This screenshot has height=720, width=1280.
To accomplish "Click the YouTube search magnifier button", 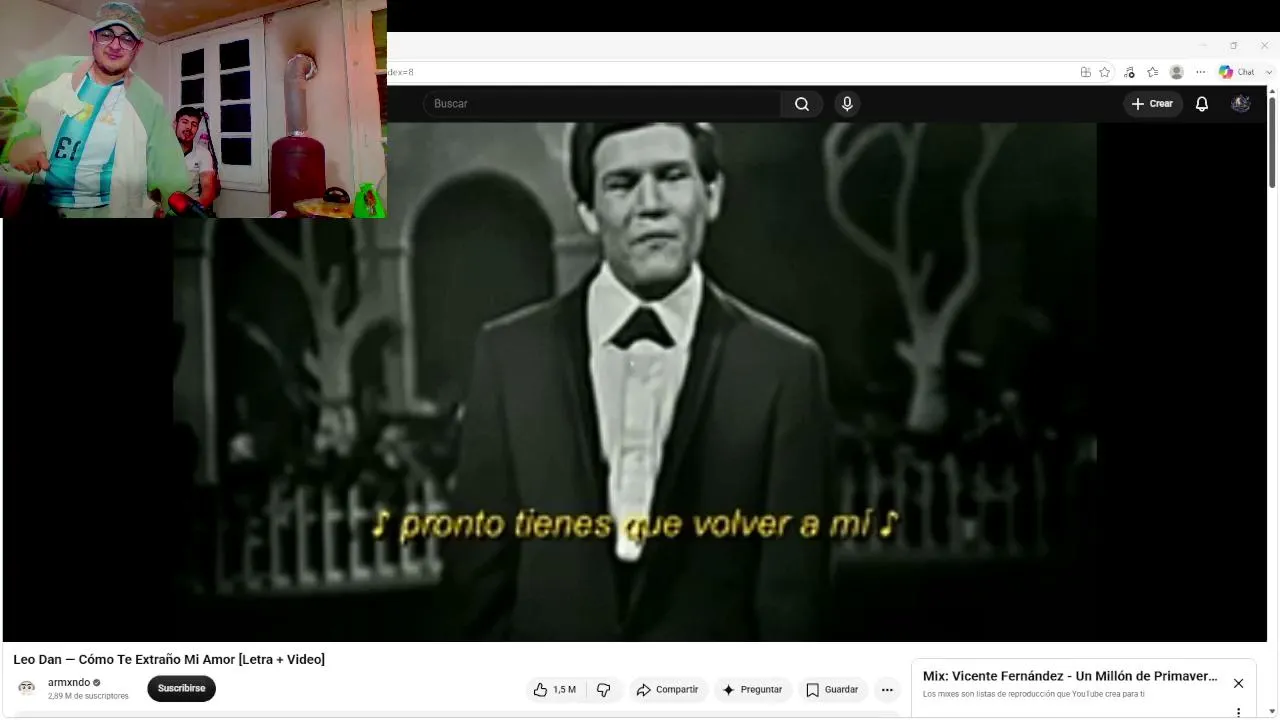I will pyautogui.click(x=802, y=104).
